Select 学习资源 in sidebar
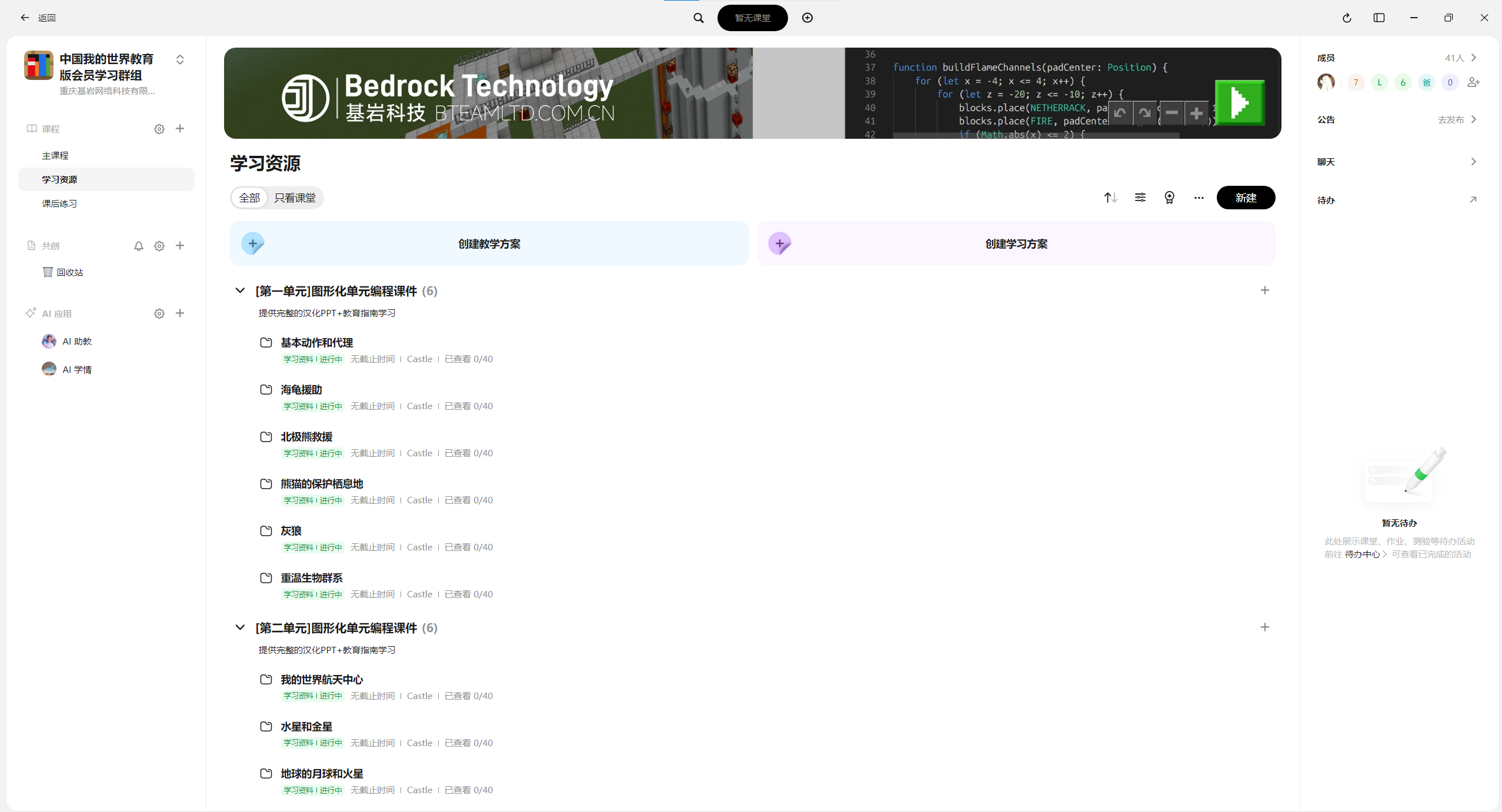Image resolution: width=1502 pixels, height=812 pixels. (x=106, y=179)
